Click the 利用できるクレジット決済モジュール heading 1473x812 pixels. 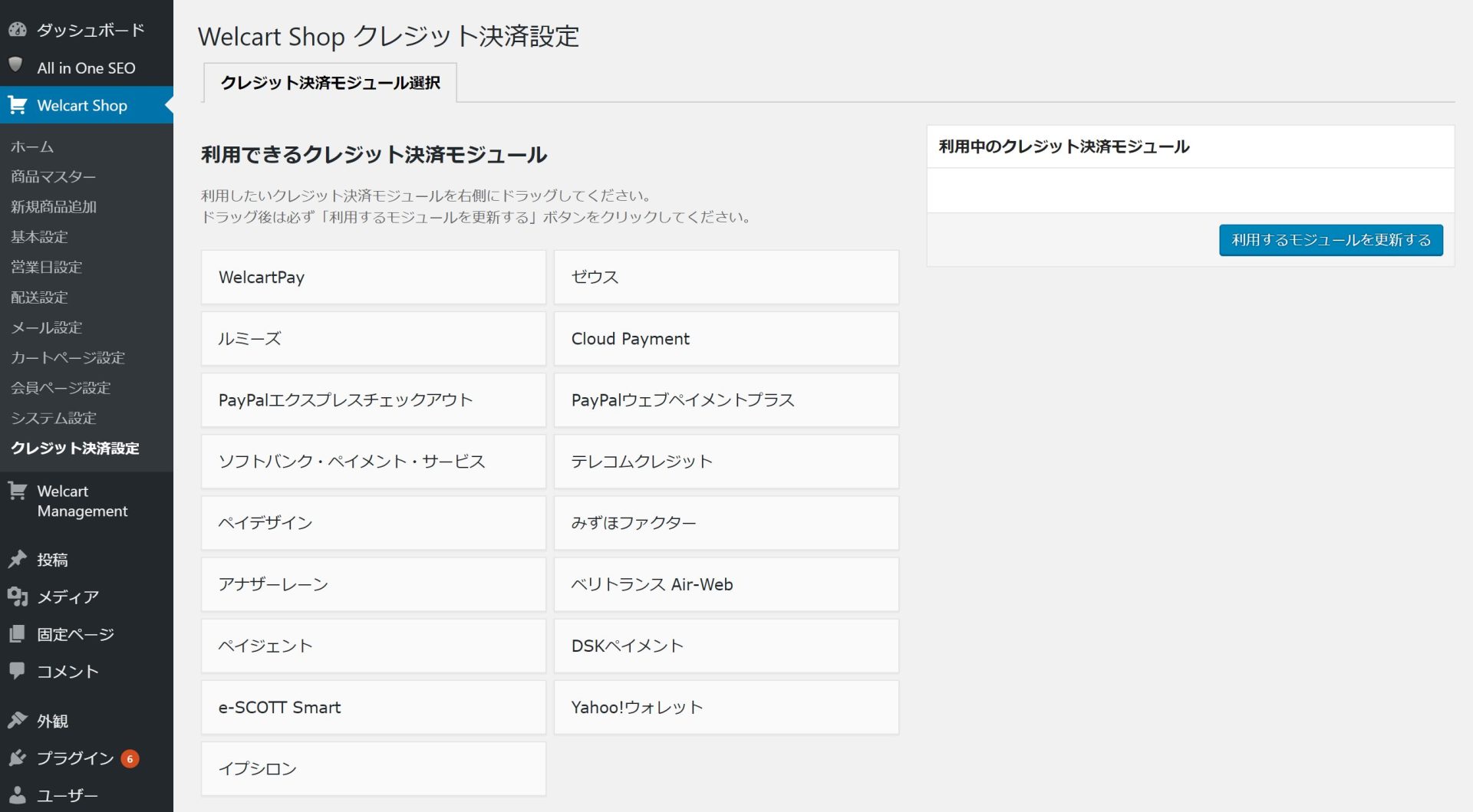pos(374,154)
